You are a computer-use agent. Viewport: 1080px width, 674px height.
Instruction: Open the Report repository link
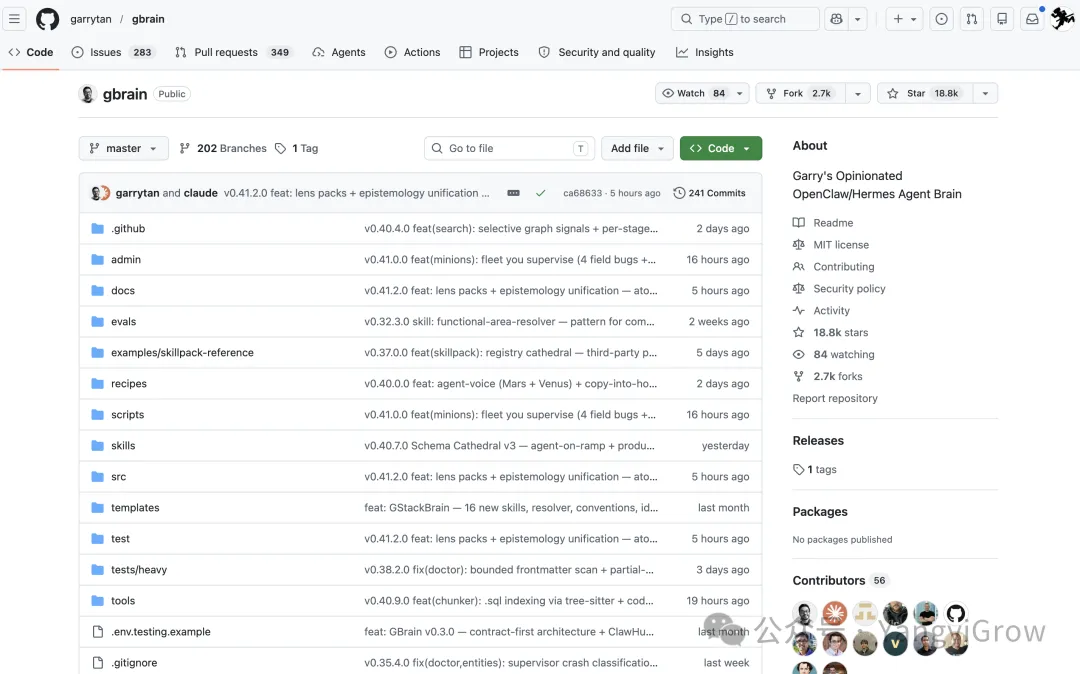[x=835, y=398]
